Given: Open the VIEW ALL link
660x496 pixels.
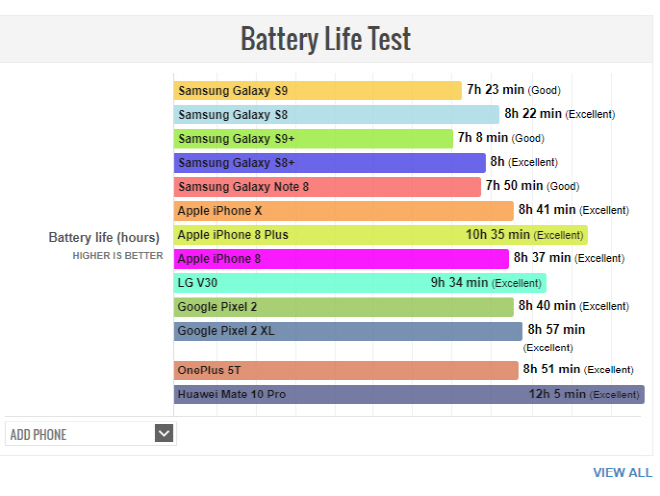Looking at the screenshot, I should (x=623, y=473).
